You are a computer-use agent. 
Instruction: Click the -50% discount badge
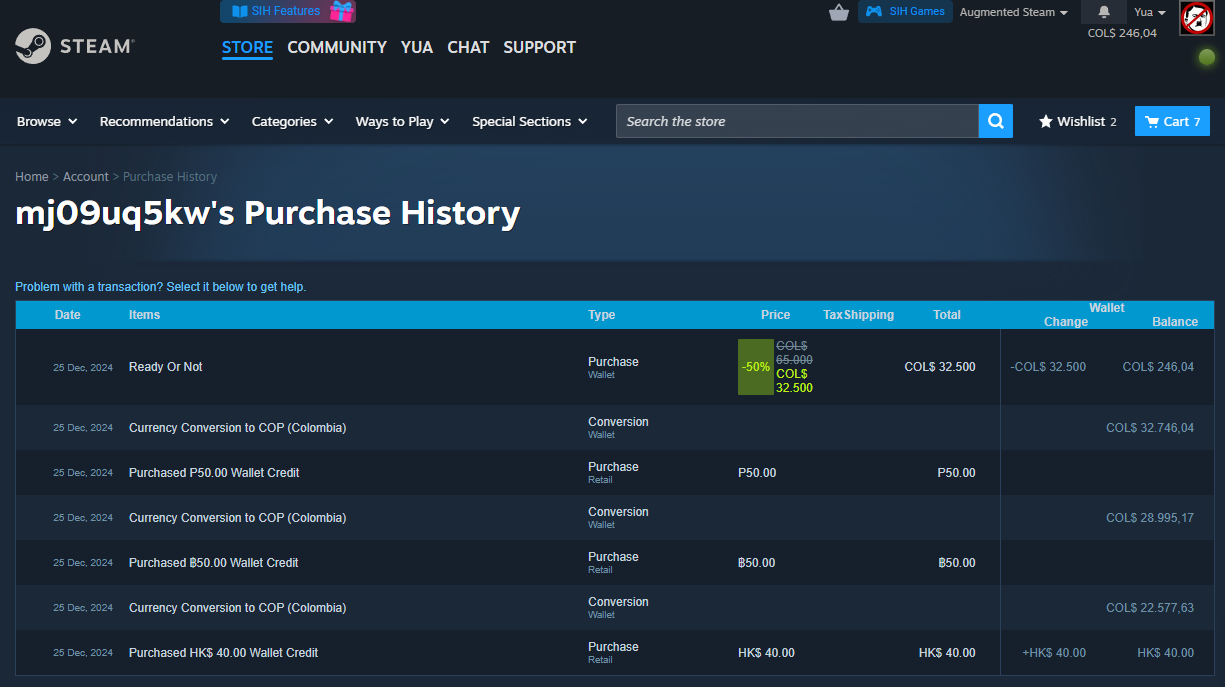756,367
